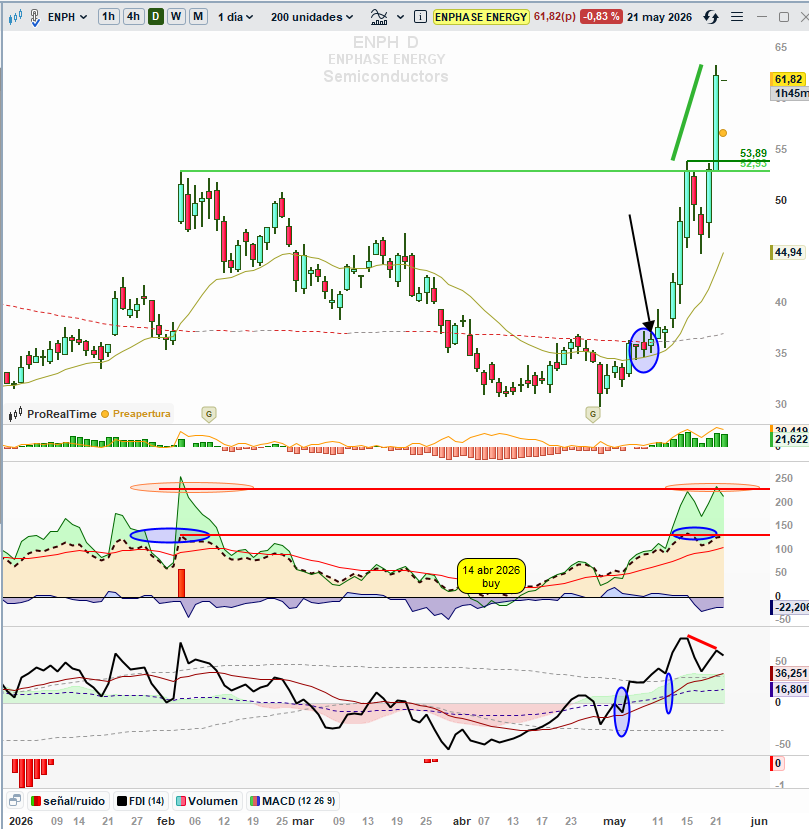Click the FDI black color swatch

pos(122,801)
